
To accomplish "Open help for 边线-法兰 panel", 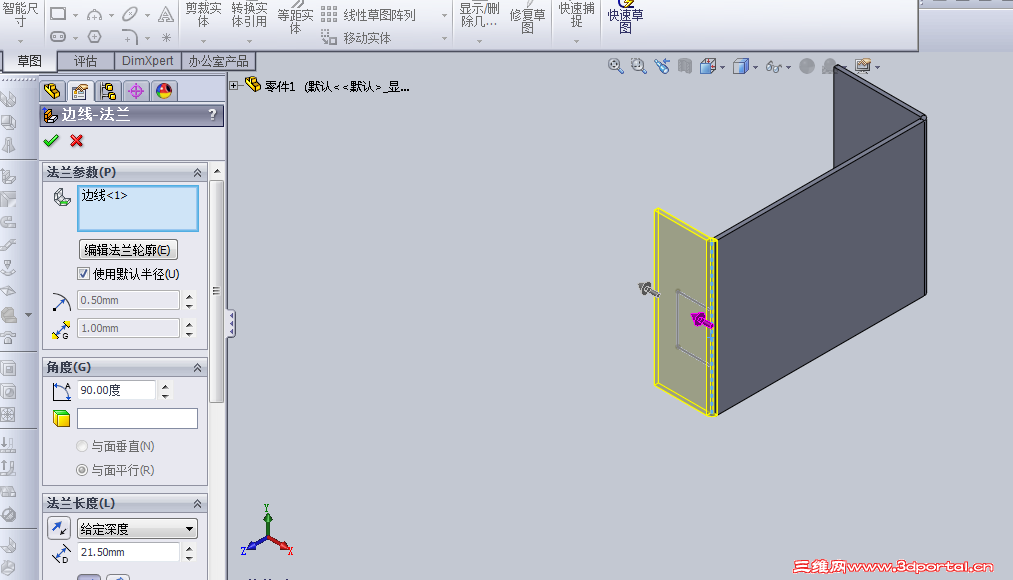I will pos(212,115).
